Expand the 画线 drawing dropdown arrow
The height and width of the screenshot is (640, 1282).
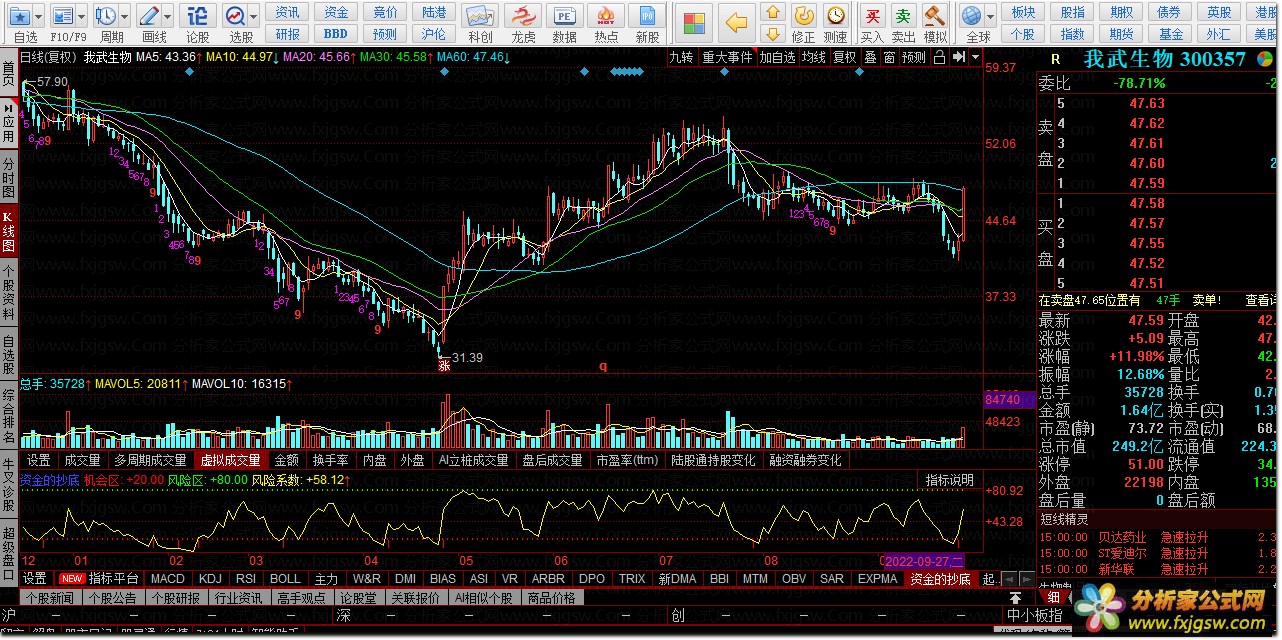click(x=169, y=17)
